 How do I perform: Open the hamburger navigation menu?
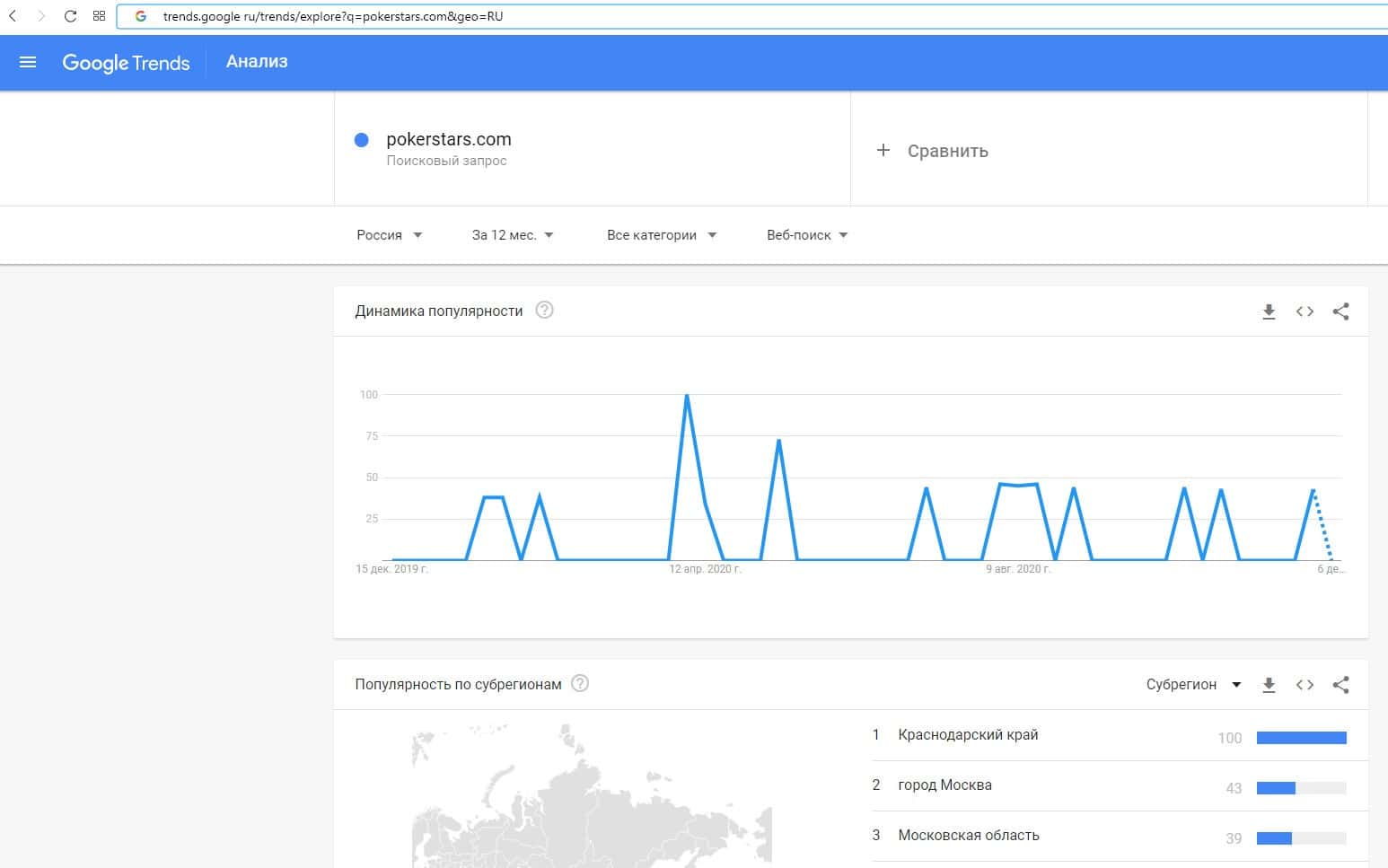click(28, 62)
